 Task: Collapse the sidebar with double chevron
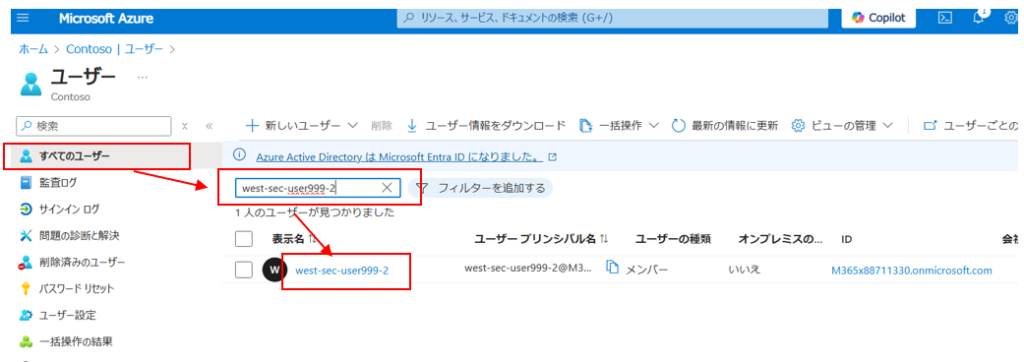coord(209,126)
